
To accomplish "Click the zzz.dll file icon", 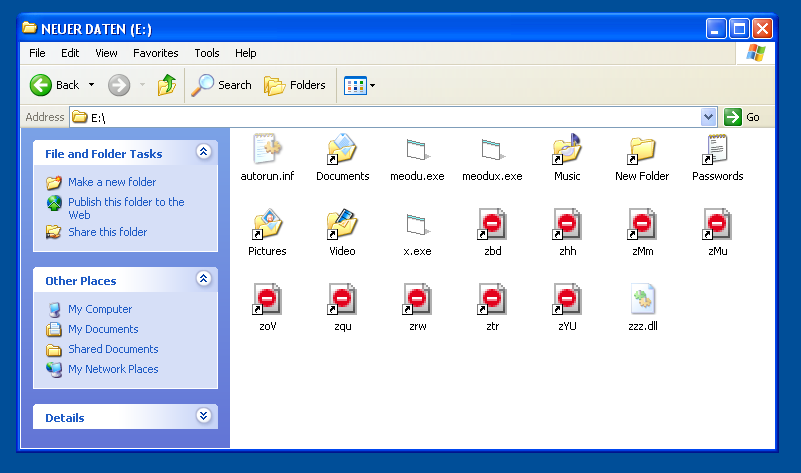I will pyautogui.click(x=642, y=300).
